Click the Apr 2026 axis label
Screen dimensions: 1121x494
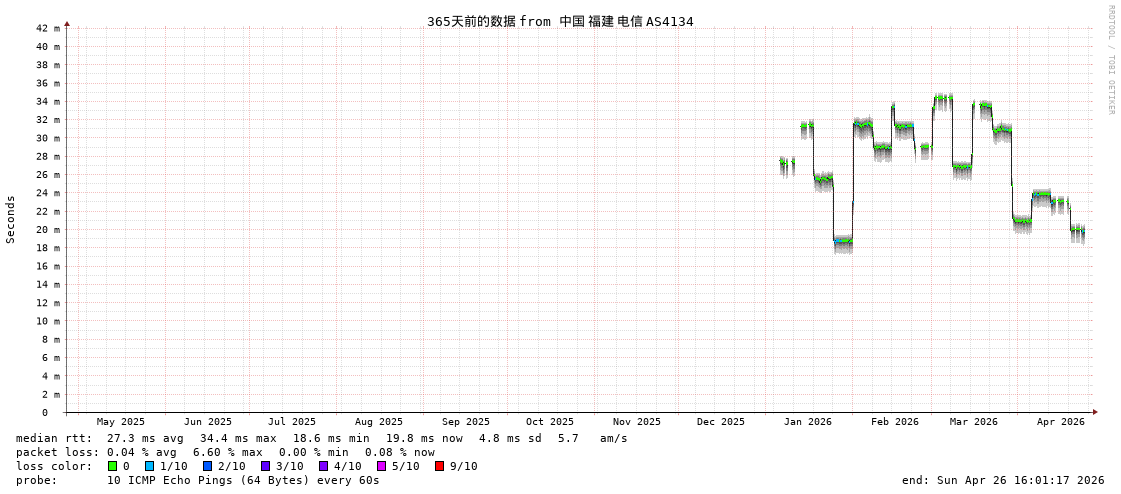tap(1061, 422)
